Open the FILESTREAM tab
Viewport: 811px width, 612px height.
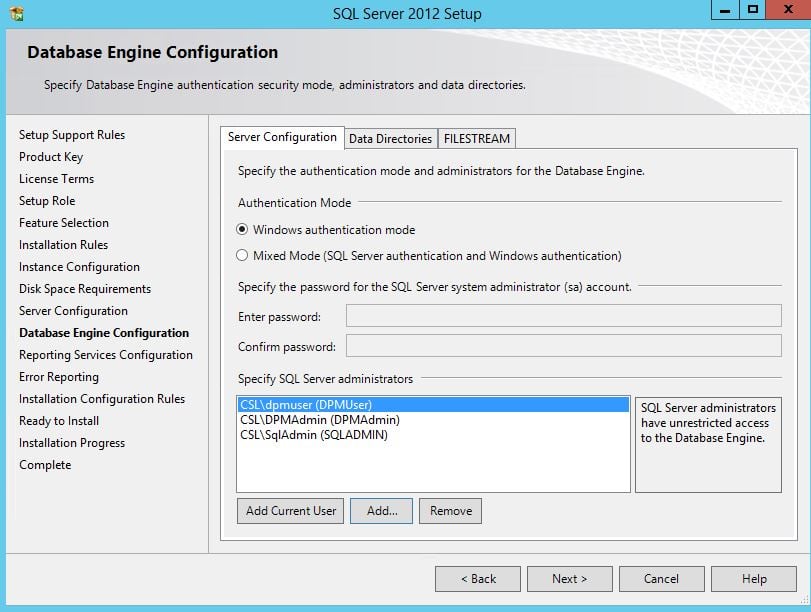[x=477, y=139]
